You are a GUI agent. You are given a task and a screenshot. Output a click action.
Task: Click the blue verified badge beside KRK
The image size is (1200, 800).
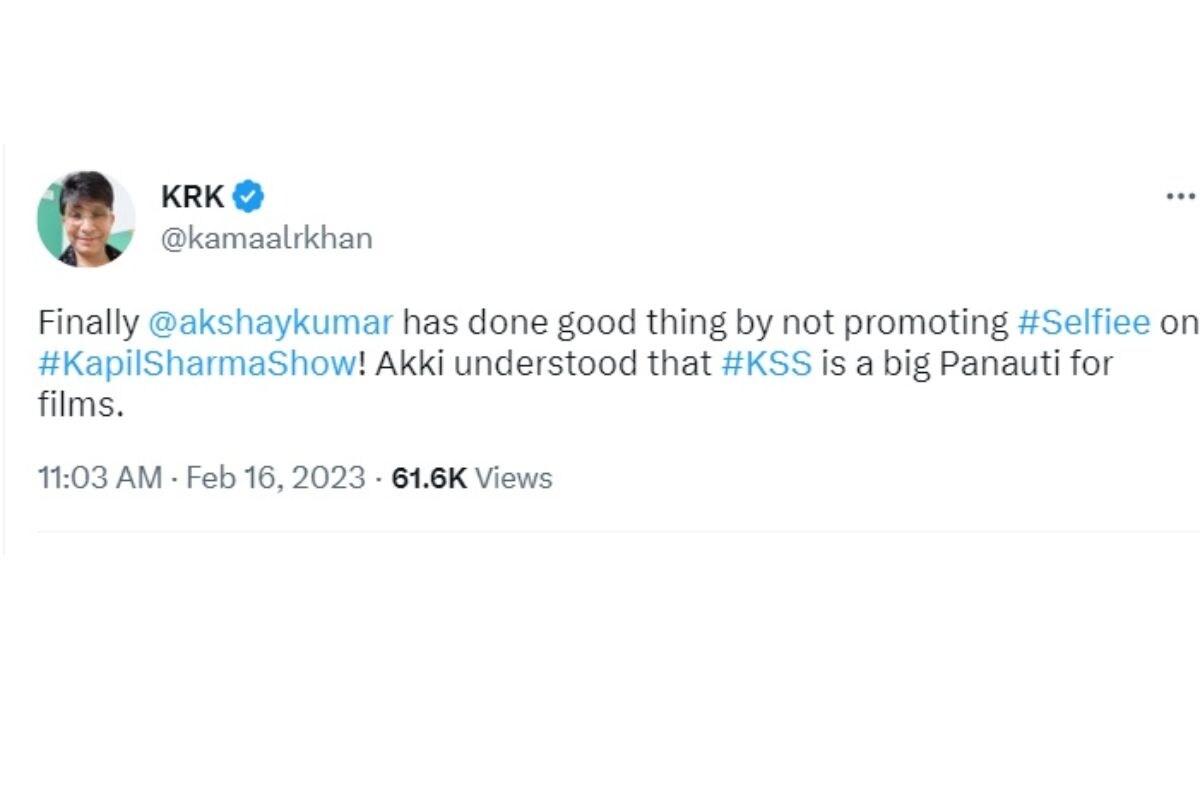point(248,196)
